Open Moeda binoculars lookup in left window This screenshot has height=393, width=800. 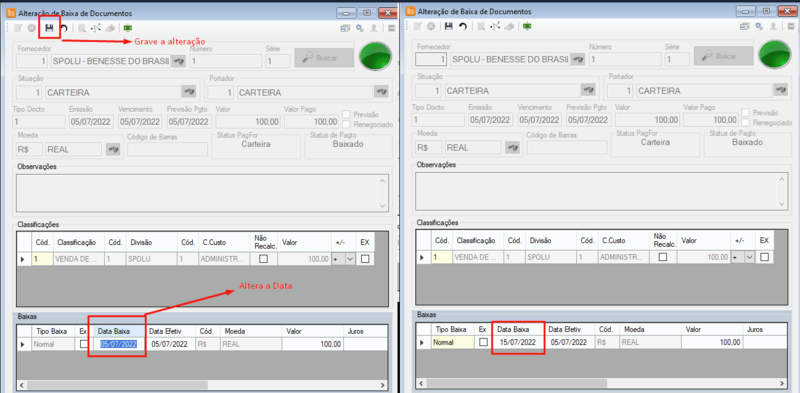112,149
